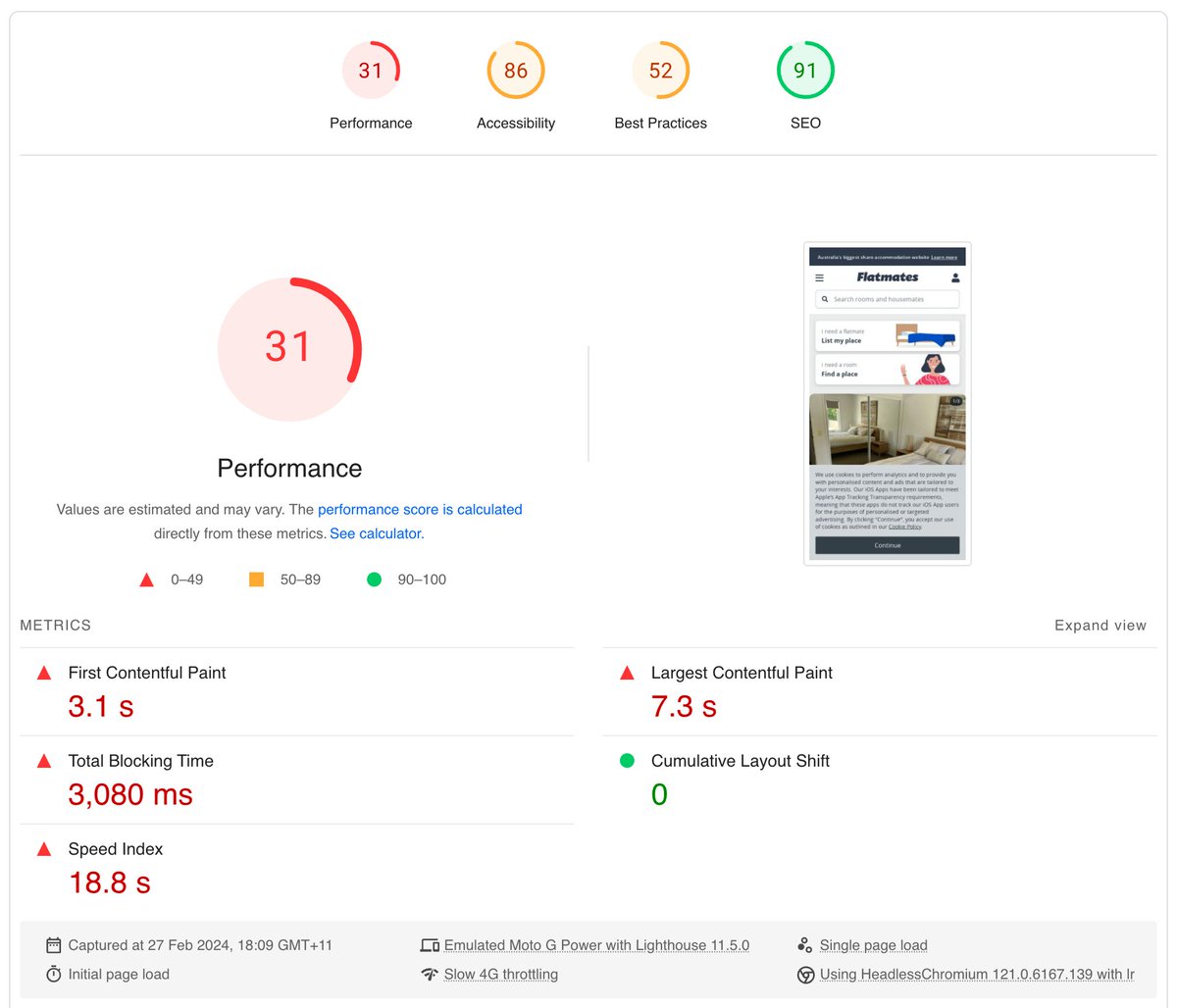Click Initial page load text
1177x1008 pixels.
[119, 975]
